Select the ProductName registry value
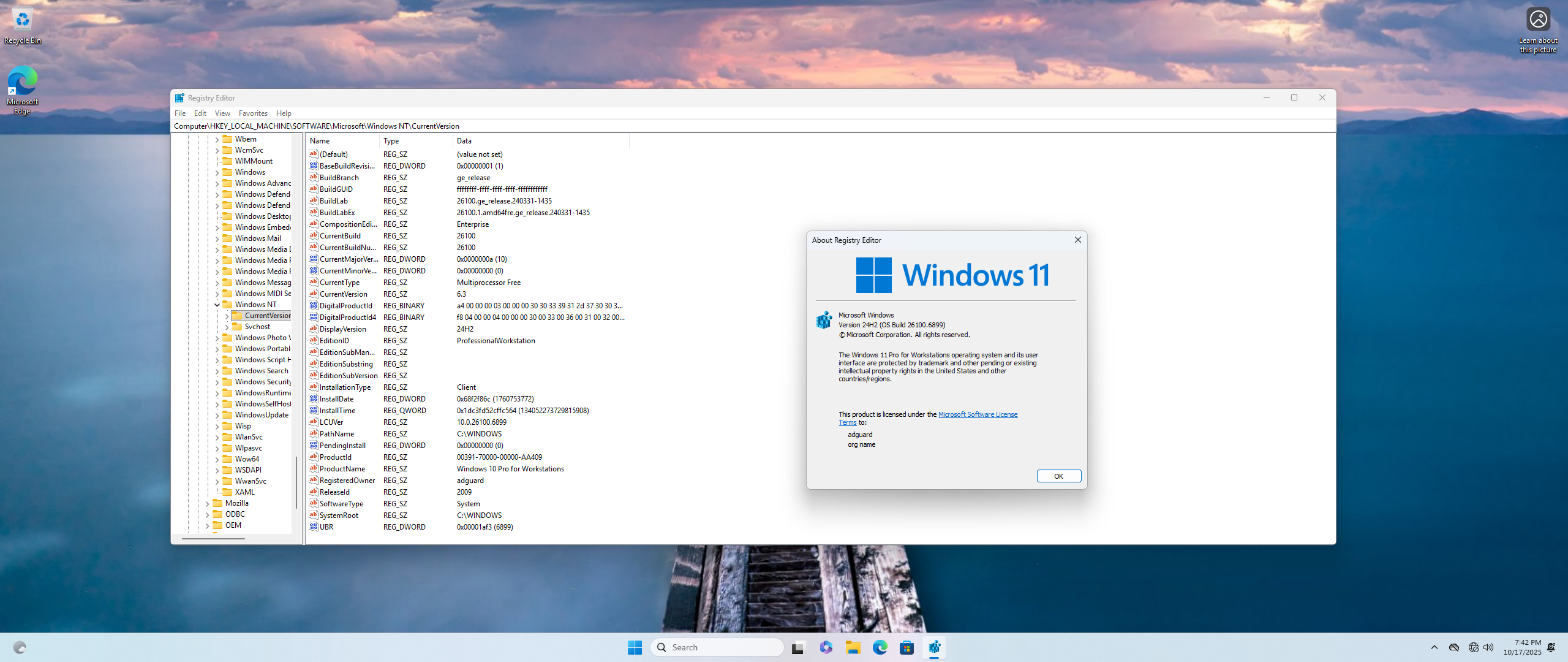Screen dimensions: 1568x662 point(342,469)
